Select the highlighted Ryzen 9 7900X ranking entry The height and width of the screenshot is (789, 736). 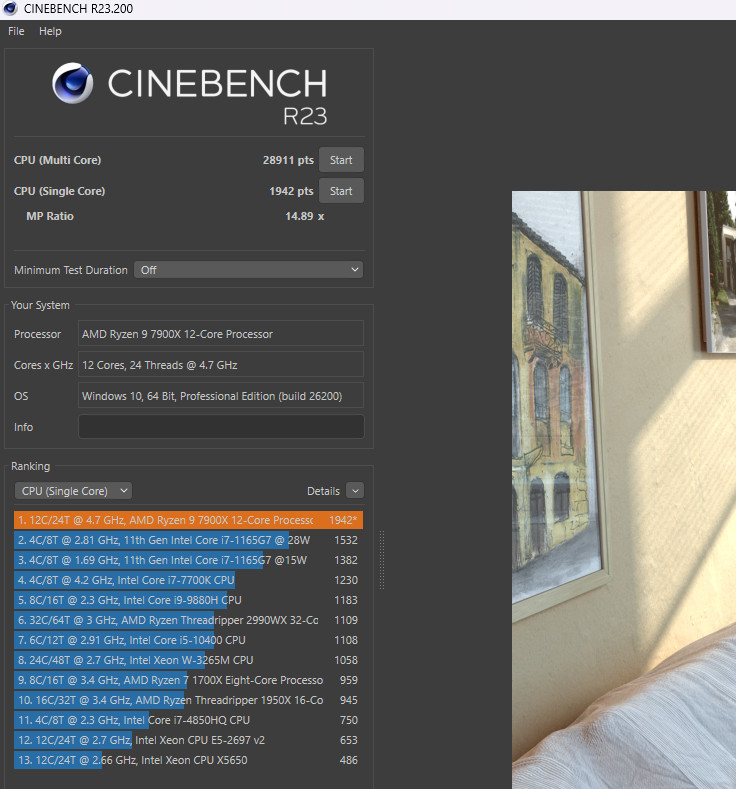[x=188, y=520]
